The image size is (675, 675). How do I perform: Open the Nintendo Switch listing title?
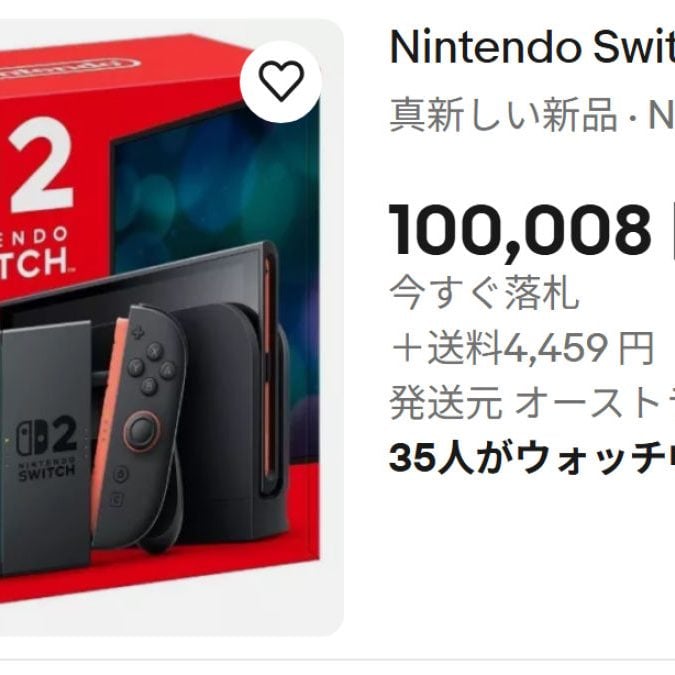tap(532, 47)
